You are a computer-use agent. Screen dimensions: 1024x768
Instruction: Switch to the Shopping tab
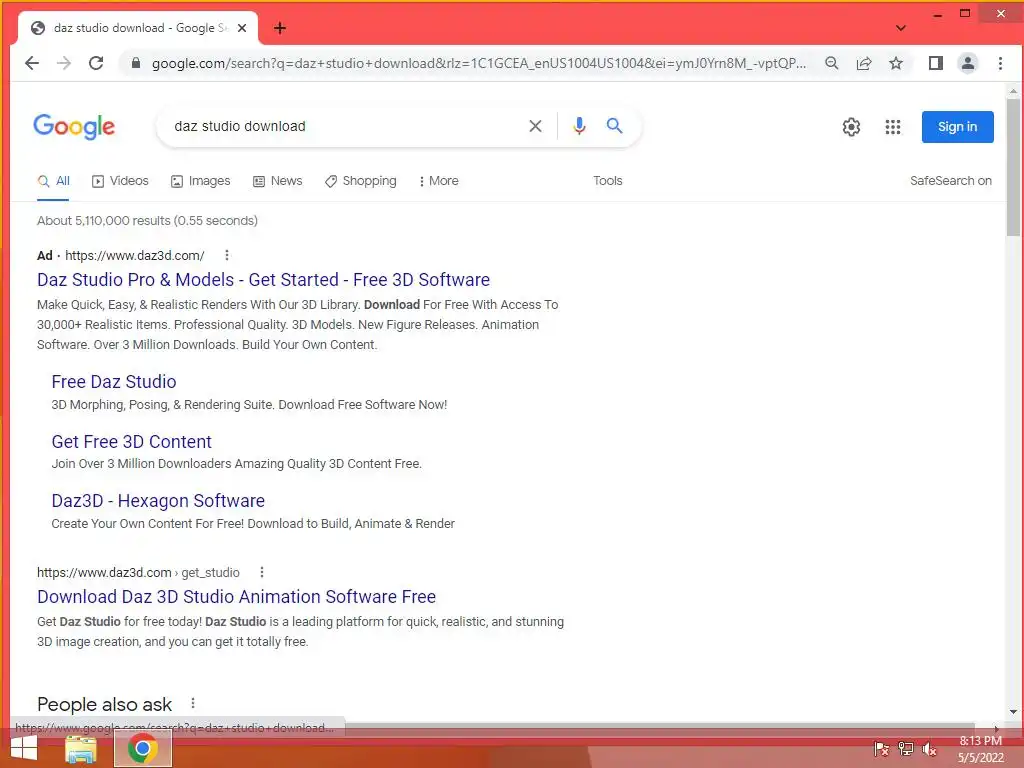pyautogui.click(x=360, y=181)
